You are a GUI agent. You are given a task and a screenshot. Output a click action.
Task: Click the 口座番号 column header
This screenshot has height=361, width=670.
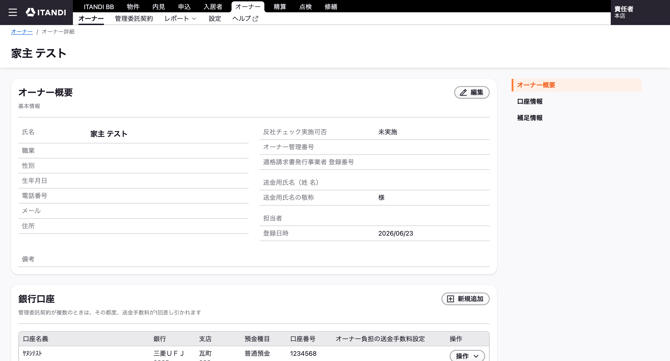[303, 339]
